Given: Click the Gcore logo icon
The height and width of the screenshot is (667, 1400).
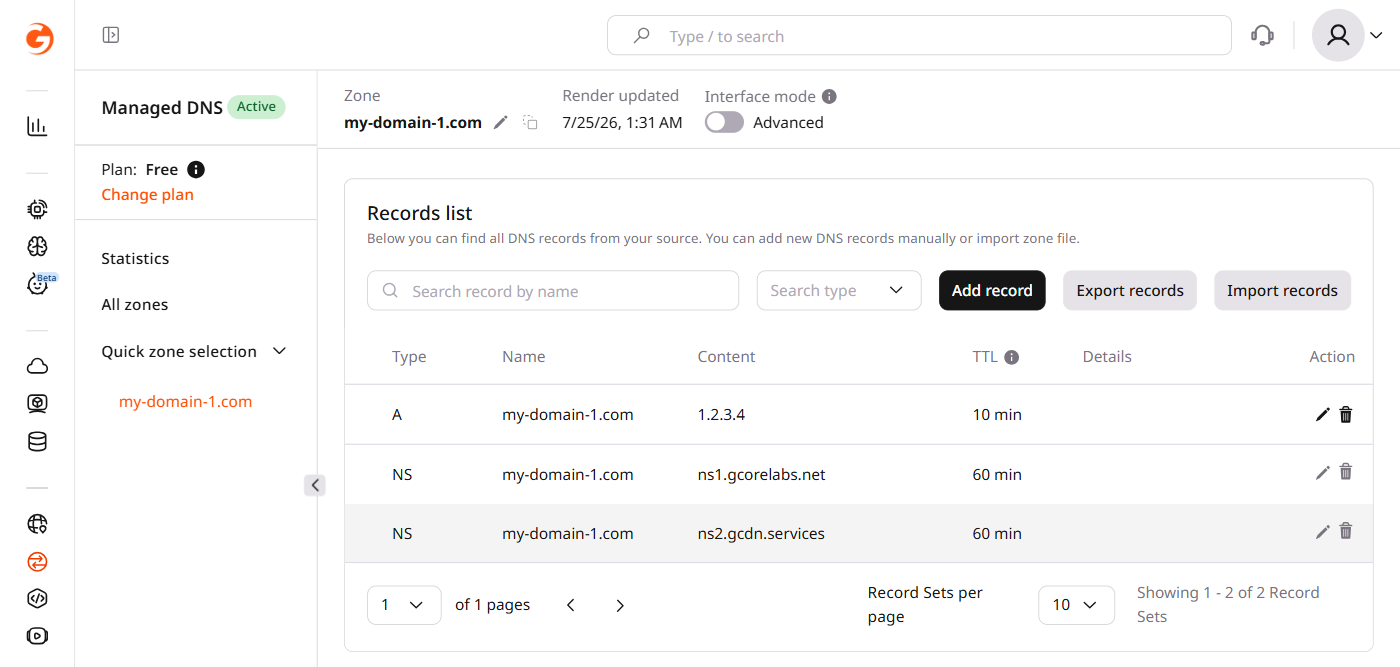Looking at the screenshot, I should [39, 39].
